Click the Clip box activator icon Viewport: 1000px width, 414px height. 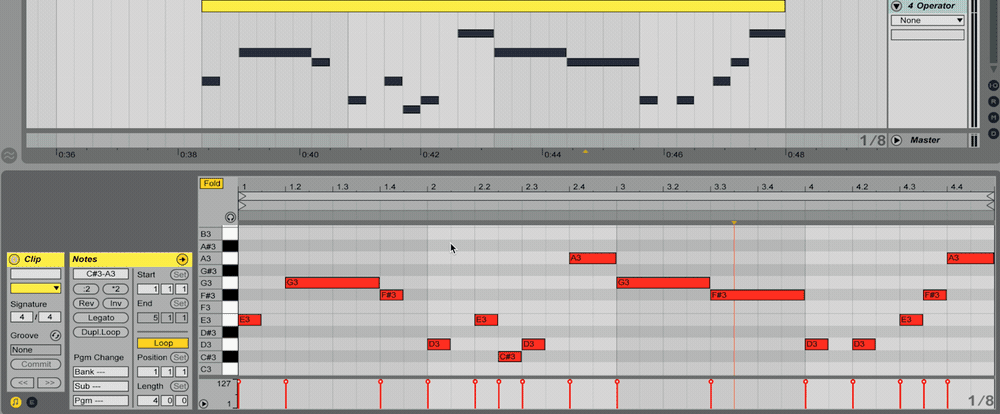point(15,260)
